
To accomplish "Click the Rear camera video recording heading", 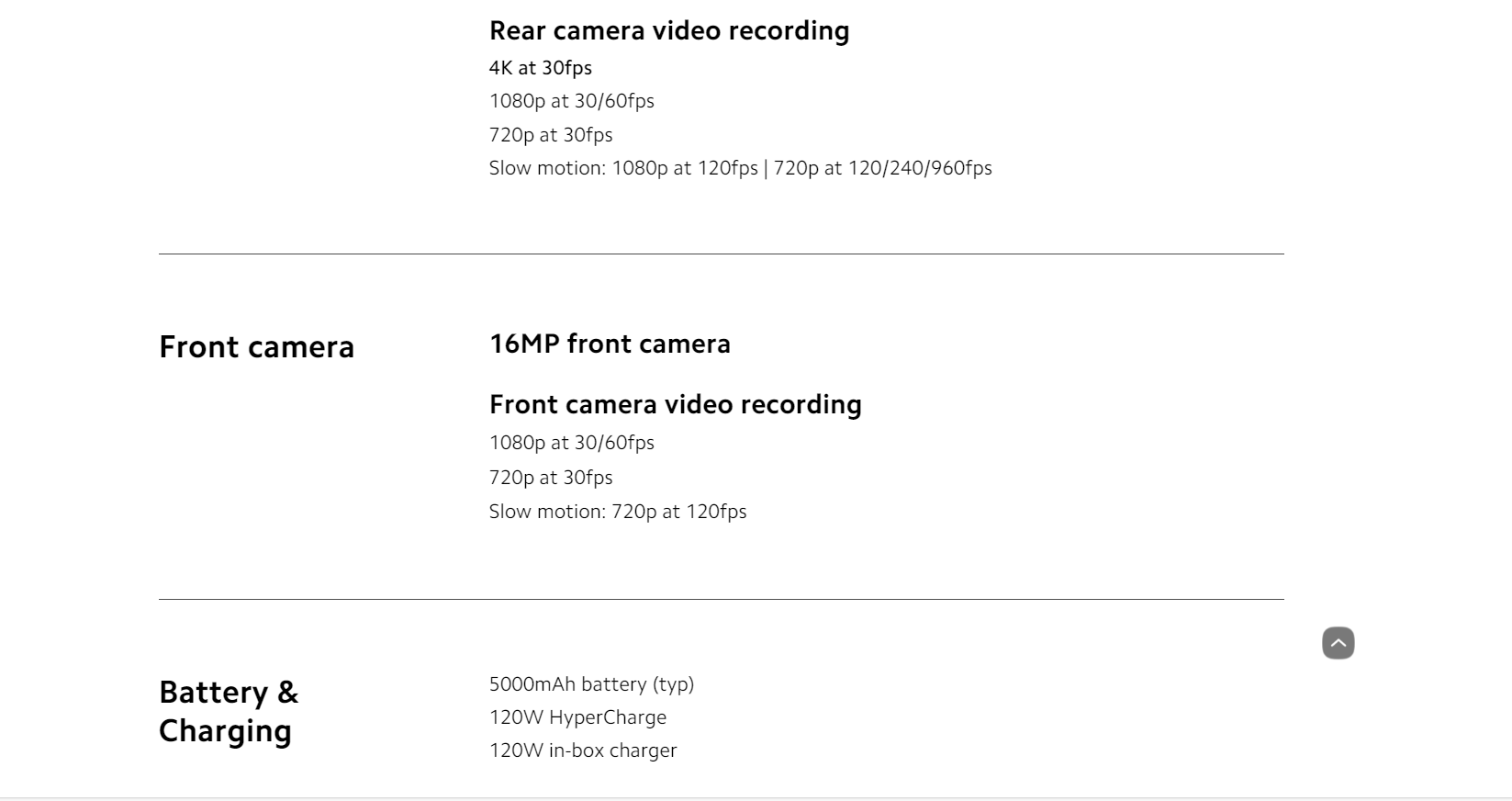I will 669,30.
